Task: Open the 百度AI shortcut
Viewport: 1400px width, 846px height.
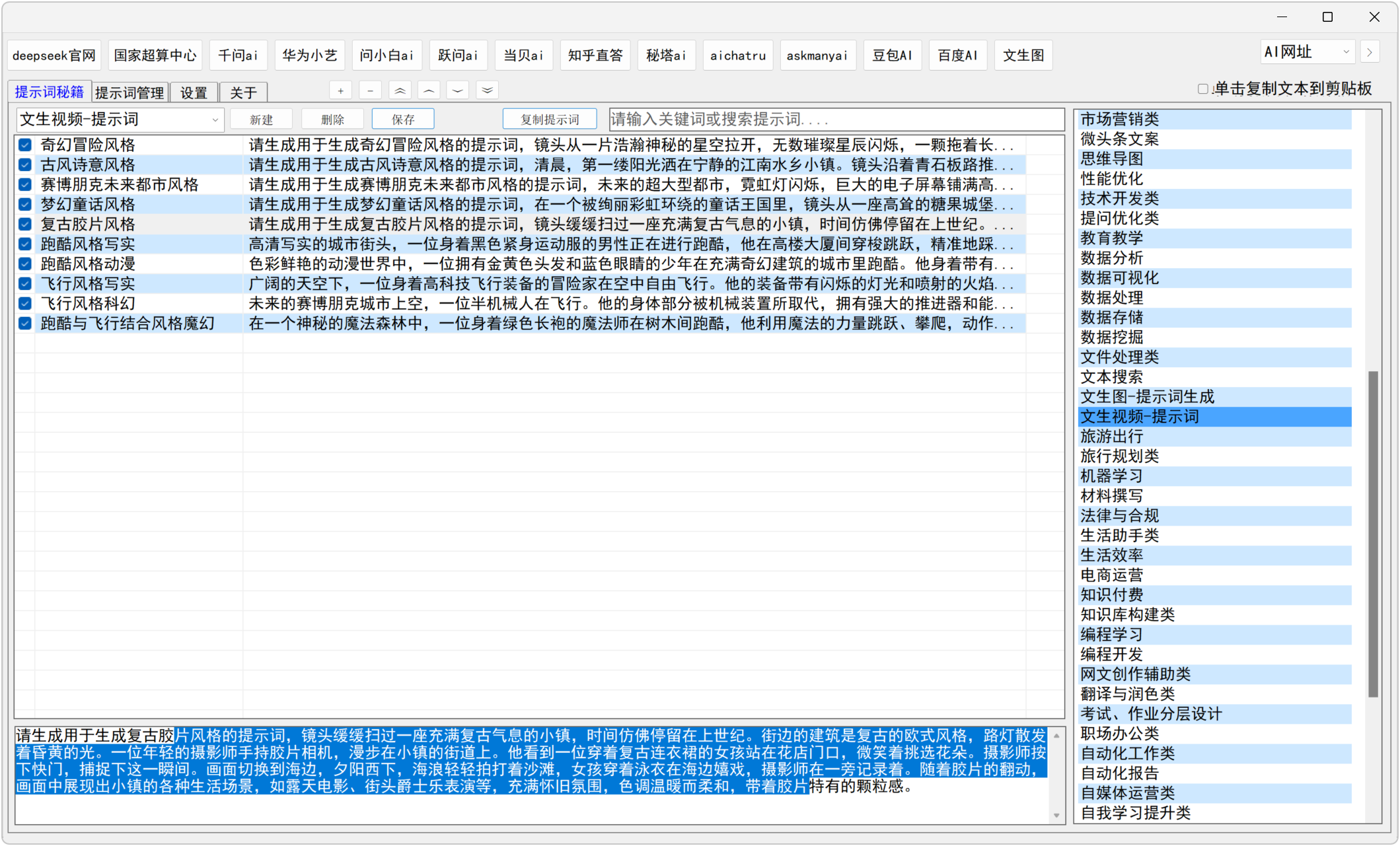Action: pos(957,55)
